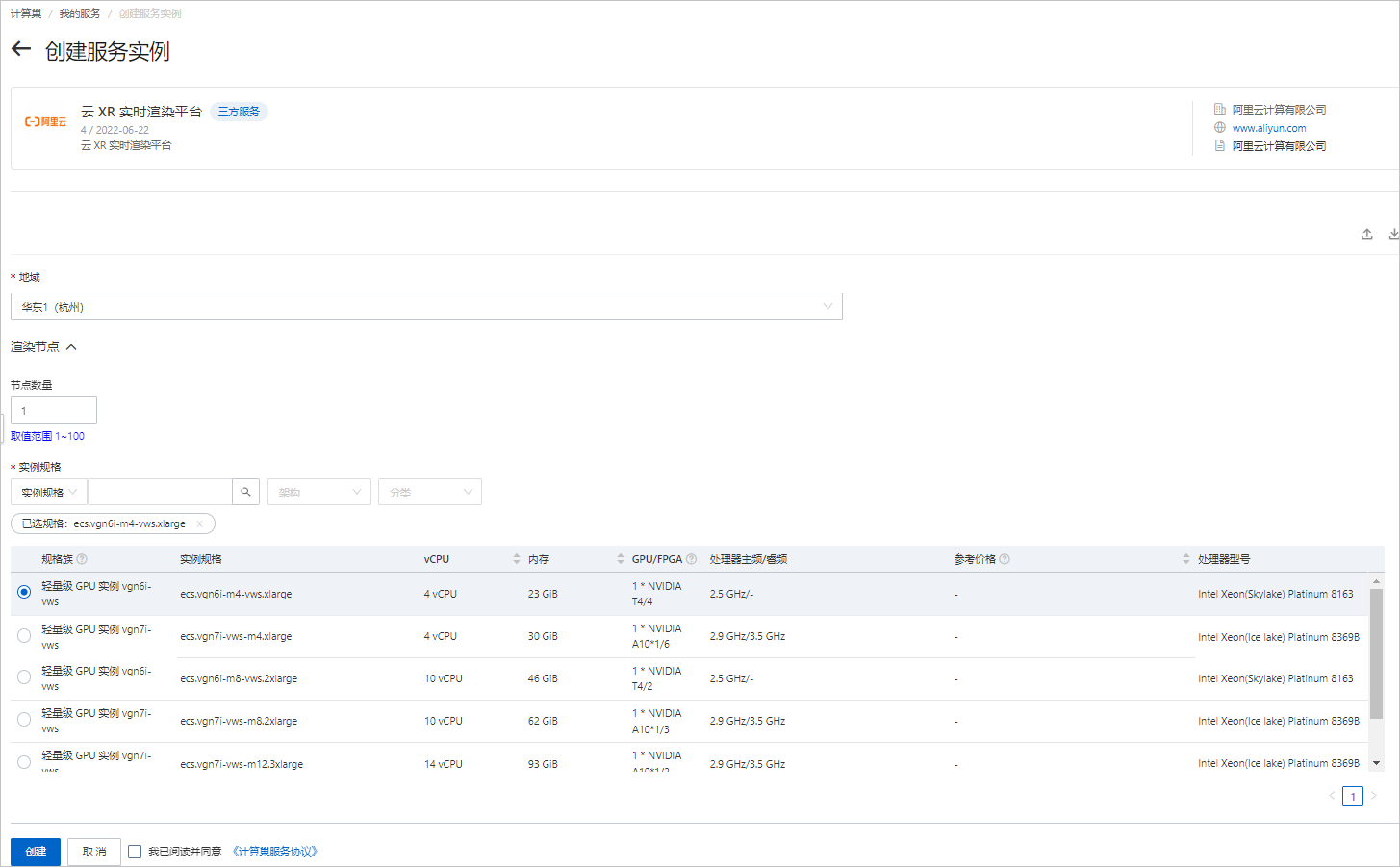Viewport: 1400px width, 867px height.
Task: Click the 阿里云 logo
Action: (x=46, y=122)
